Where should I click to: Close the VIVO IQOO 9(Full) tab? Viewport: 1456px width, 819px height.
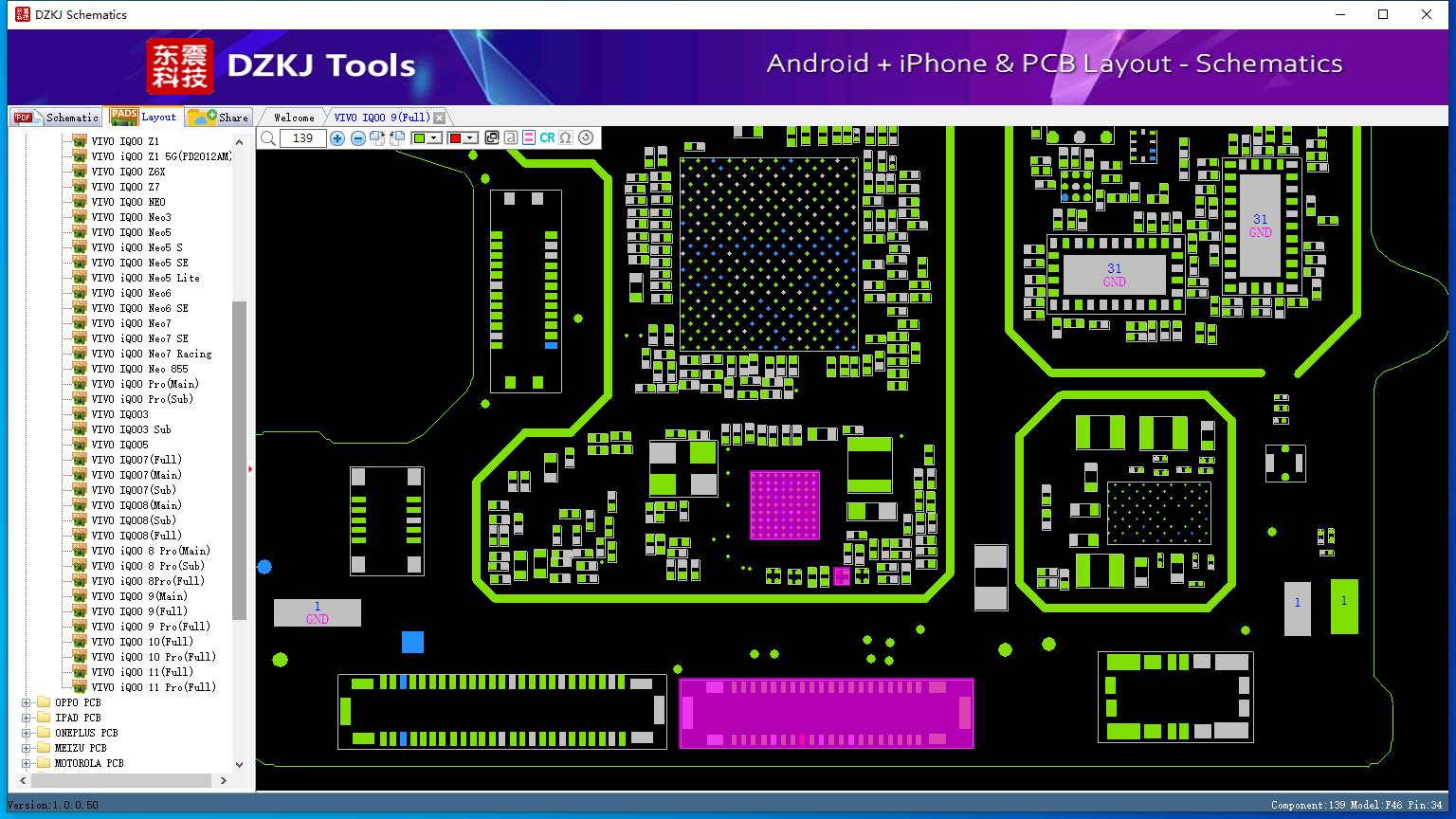[x=439, y=118]
